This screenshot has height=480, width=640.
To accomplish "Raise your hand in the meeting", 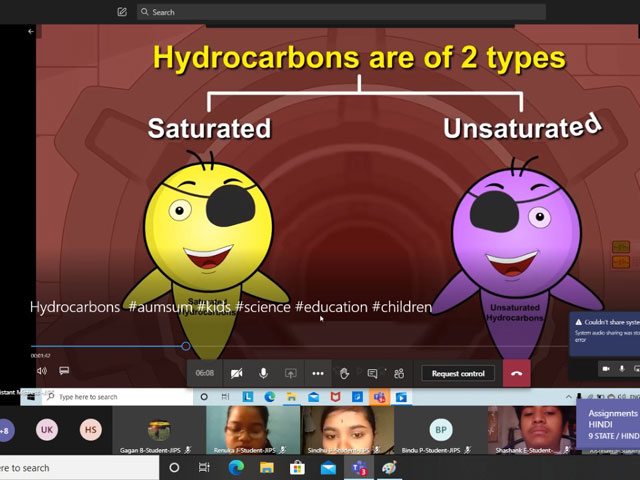I will coord(345,373).
